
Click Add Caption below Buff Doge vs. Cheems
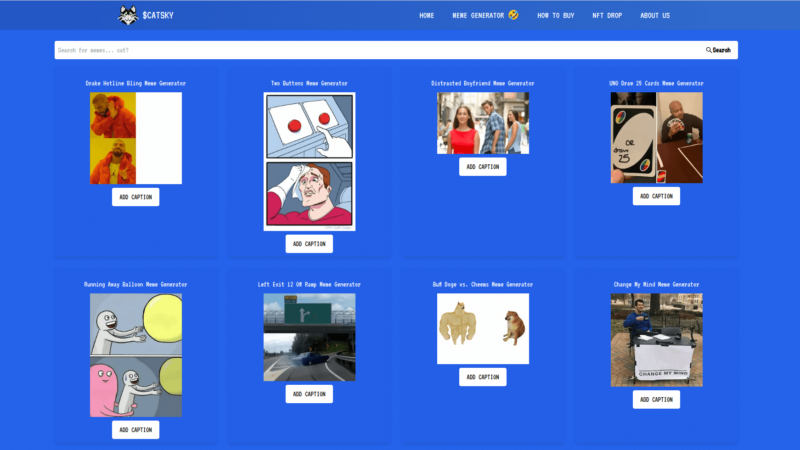click(x=483, y=377)
